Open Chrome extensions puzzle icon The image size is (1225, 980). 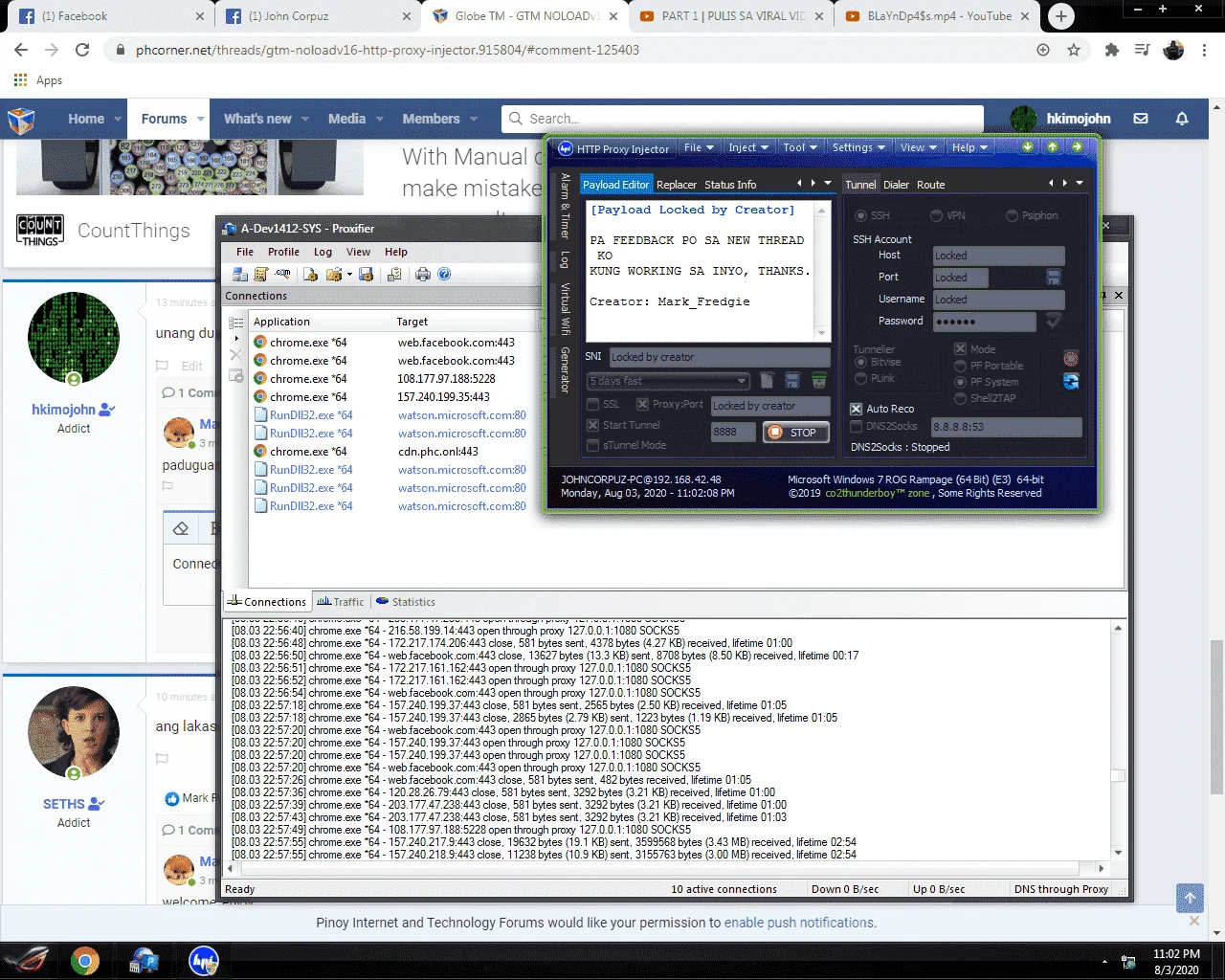tap(1111, 50)
